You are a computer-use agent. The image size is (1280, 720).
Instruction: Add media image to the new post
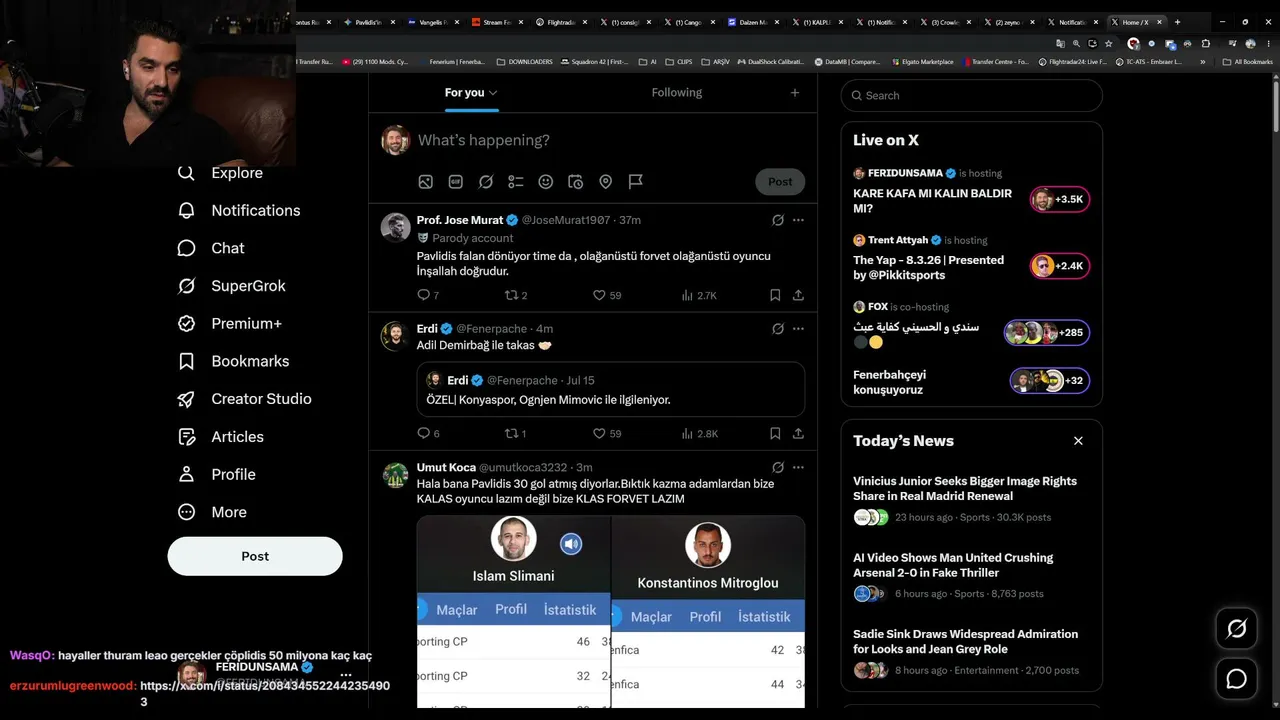pos(426,182)
